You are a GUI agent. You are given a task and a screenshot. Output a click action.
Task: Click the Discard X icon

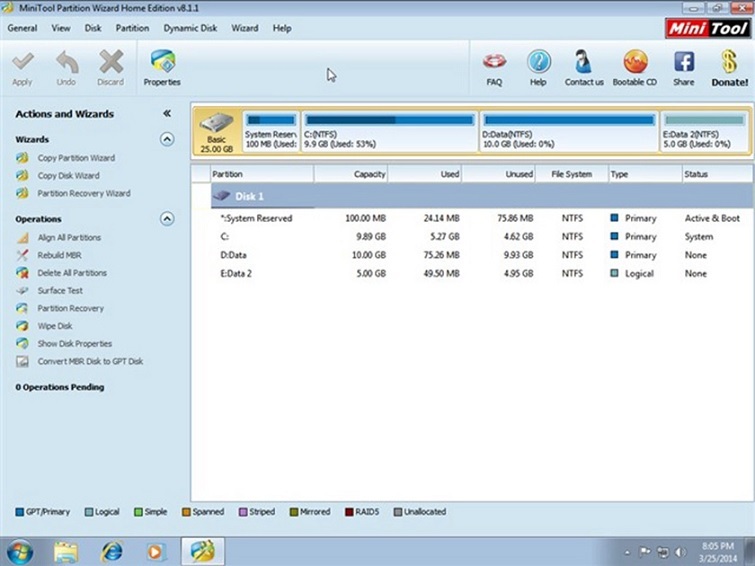coord(110,63)
